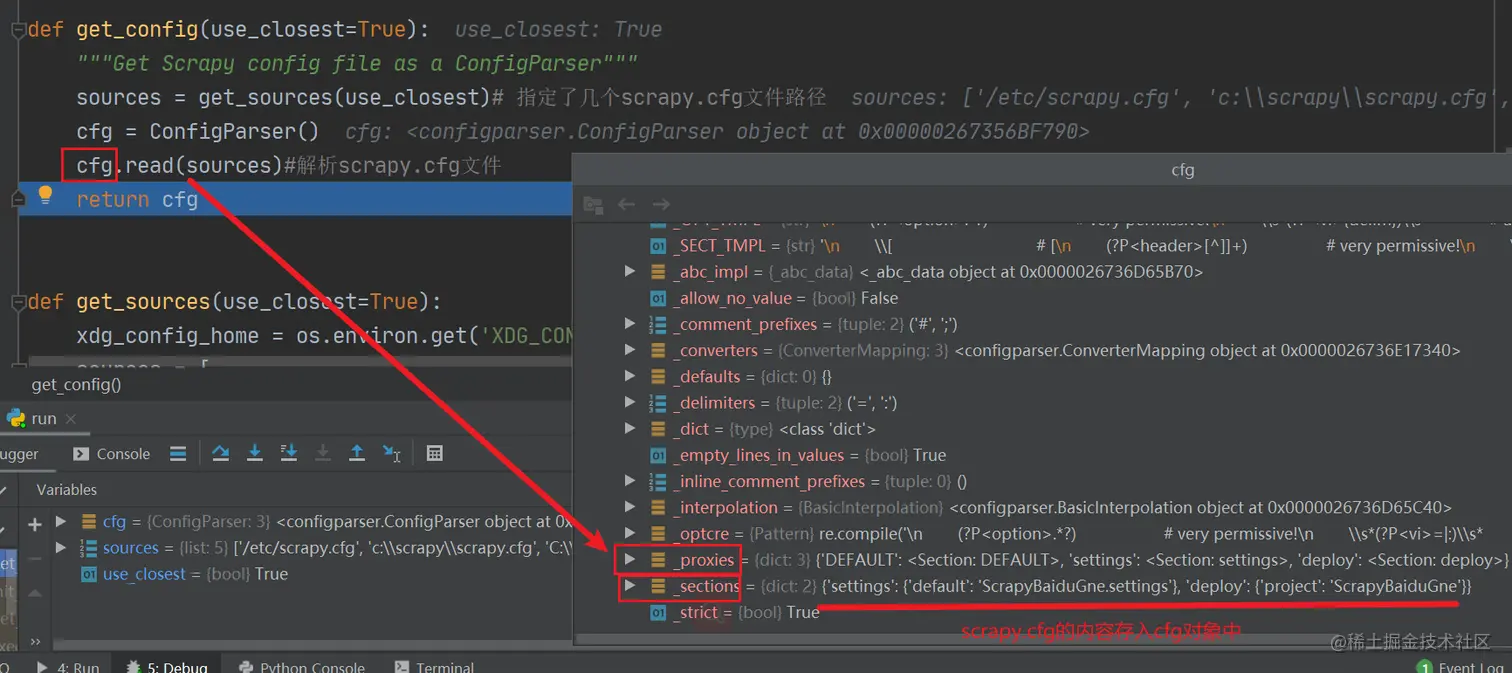Viewport: 1512px width, 673px height.
Task: Click the Show Execution Point lines icon
Action: click(178, 453)
